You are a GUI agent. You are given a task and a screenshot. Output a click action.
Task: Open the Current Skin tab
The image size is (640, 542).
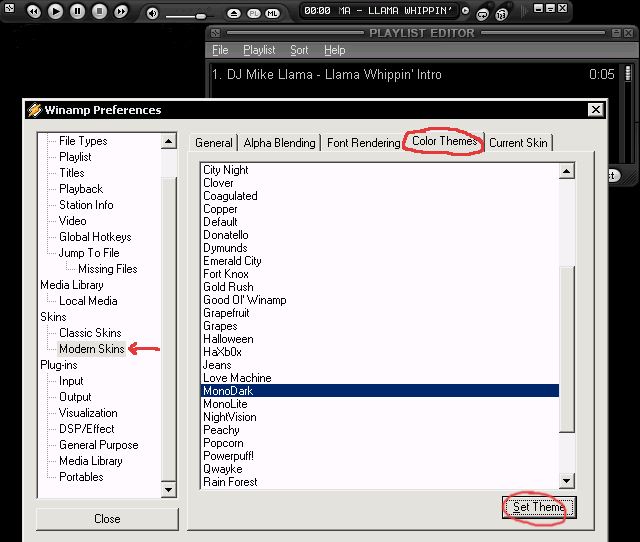[518, 143]
